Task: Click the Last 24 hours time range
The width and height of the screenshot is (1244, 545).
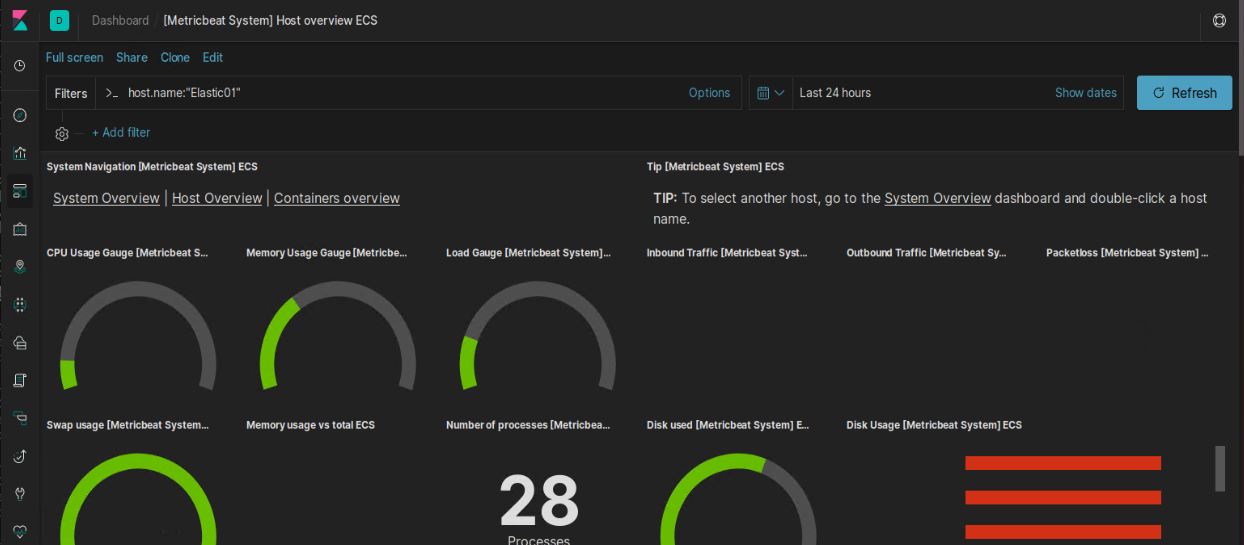Action: [x=835, y=93]
